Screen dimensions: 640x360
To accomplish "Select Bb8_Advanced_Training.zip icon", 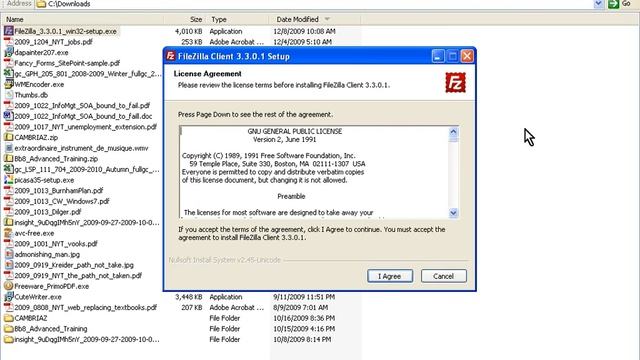I will point(8,158).
